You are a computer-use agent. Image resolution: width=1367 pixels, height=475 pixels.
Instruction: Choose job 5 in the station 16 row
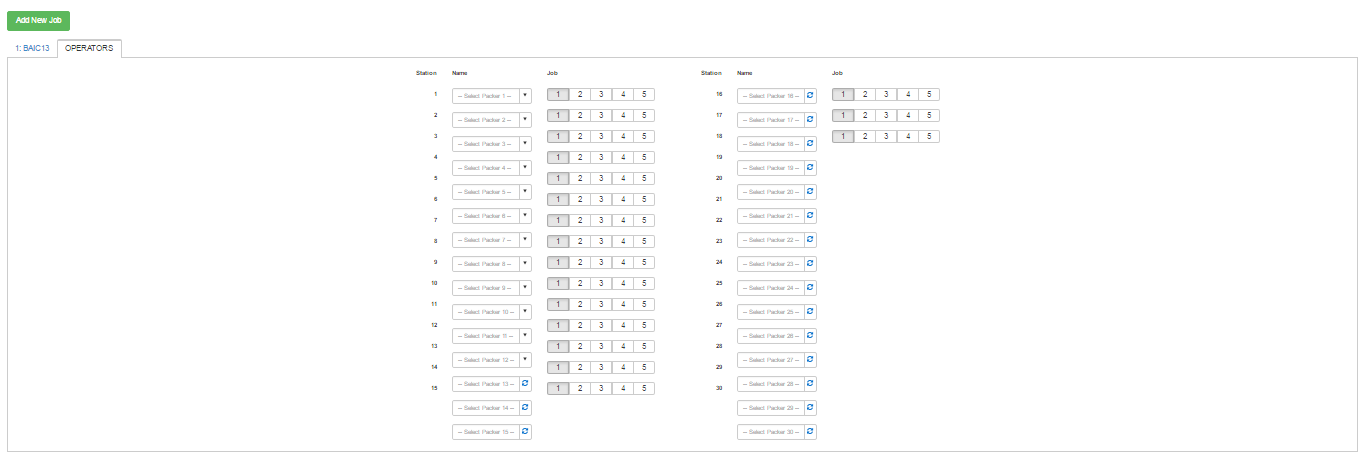tap(929, 95)
